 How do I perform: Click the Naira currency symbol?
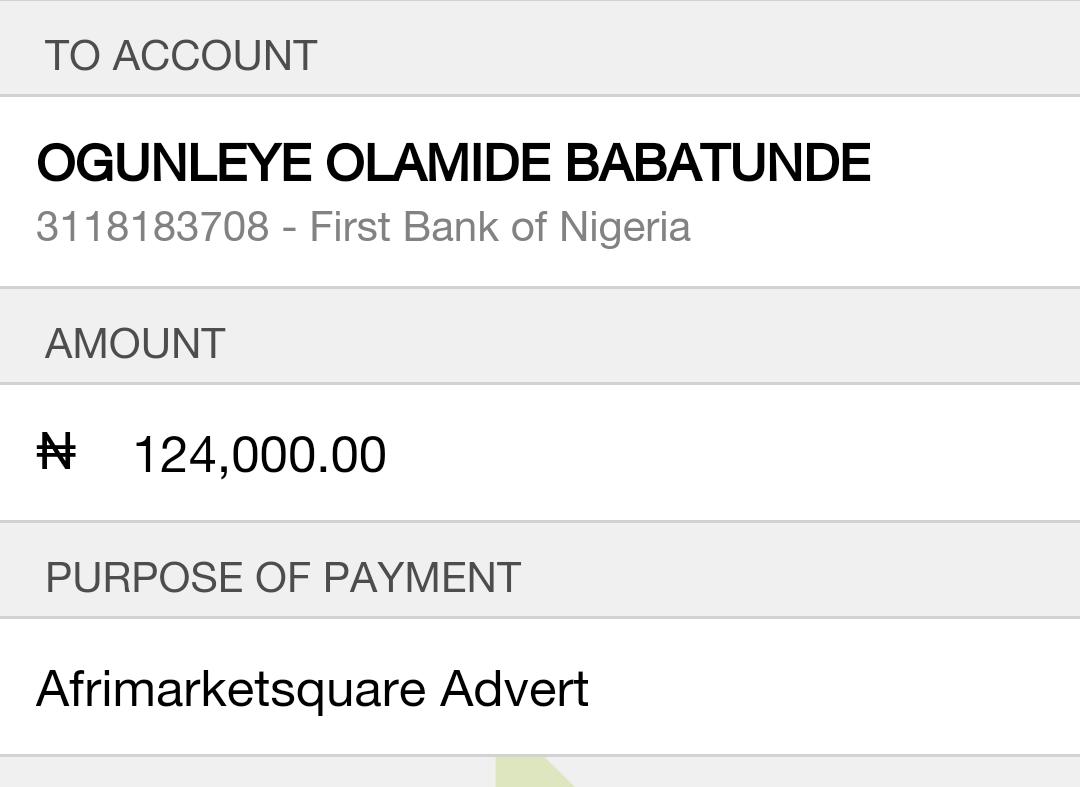pyautogui.click(x=56, y=452)
